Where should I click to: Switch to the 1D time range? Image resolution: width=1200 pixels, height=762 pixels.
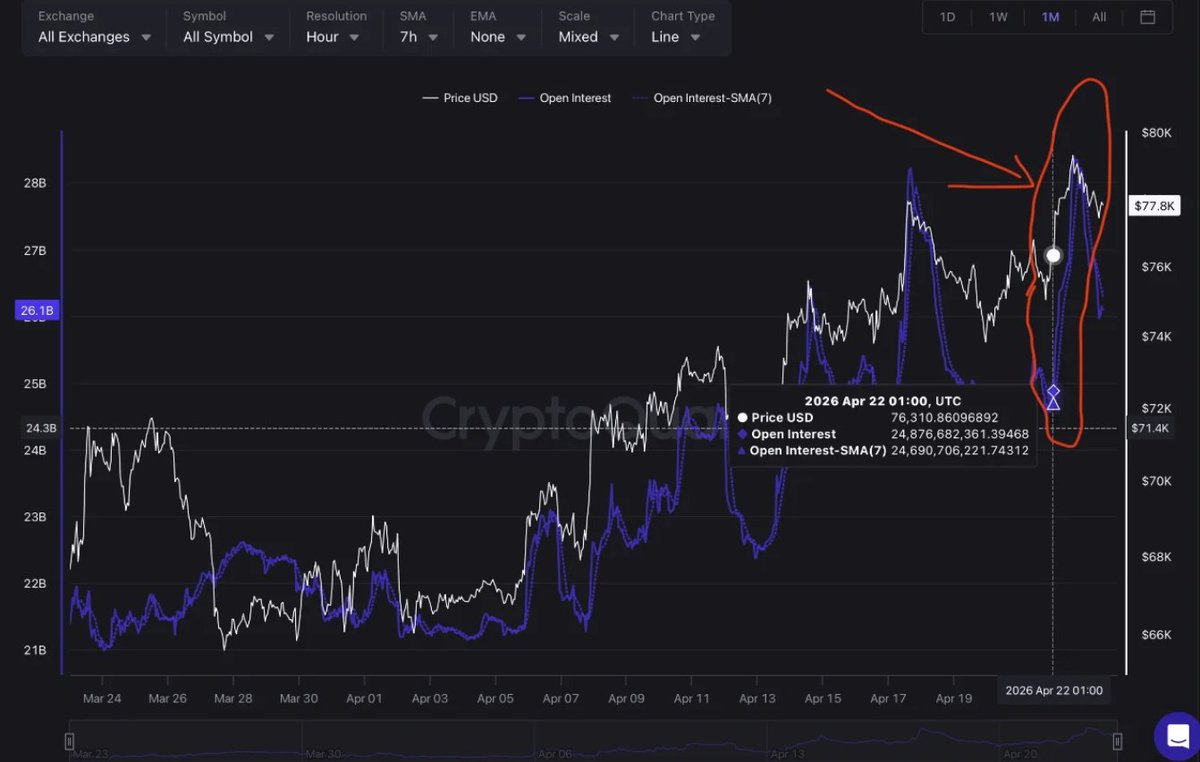[947, 16]
